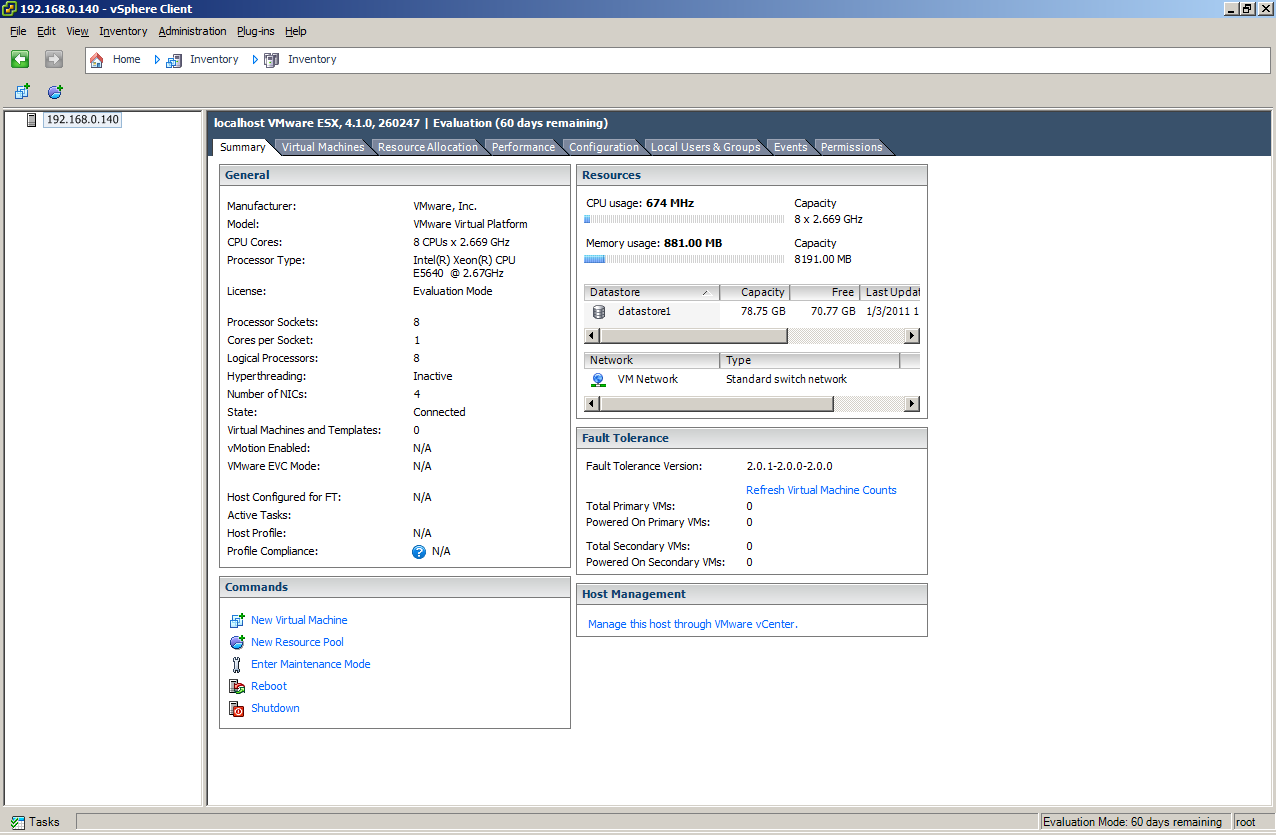Click the Profile Compliance question mark icon
This screenshot has width=1280, height=835.
point(419,551)
